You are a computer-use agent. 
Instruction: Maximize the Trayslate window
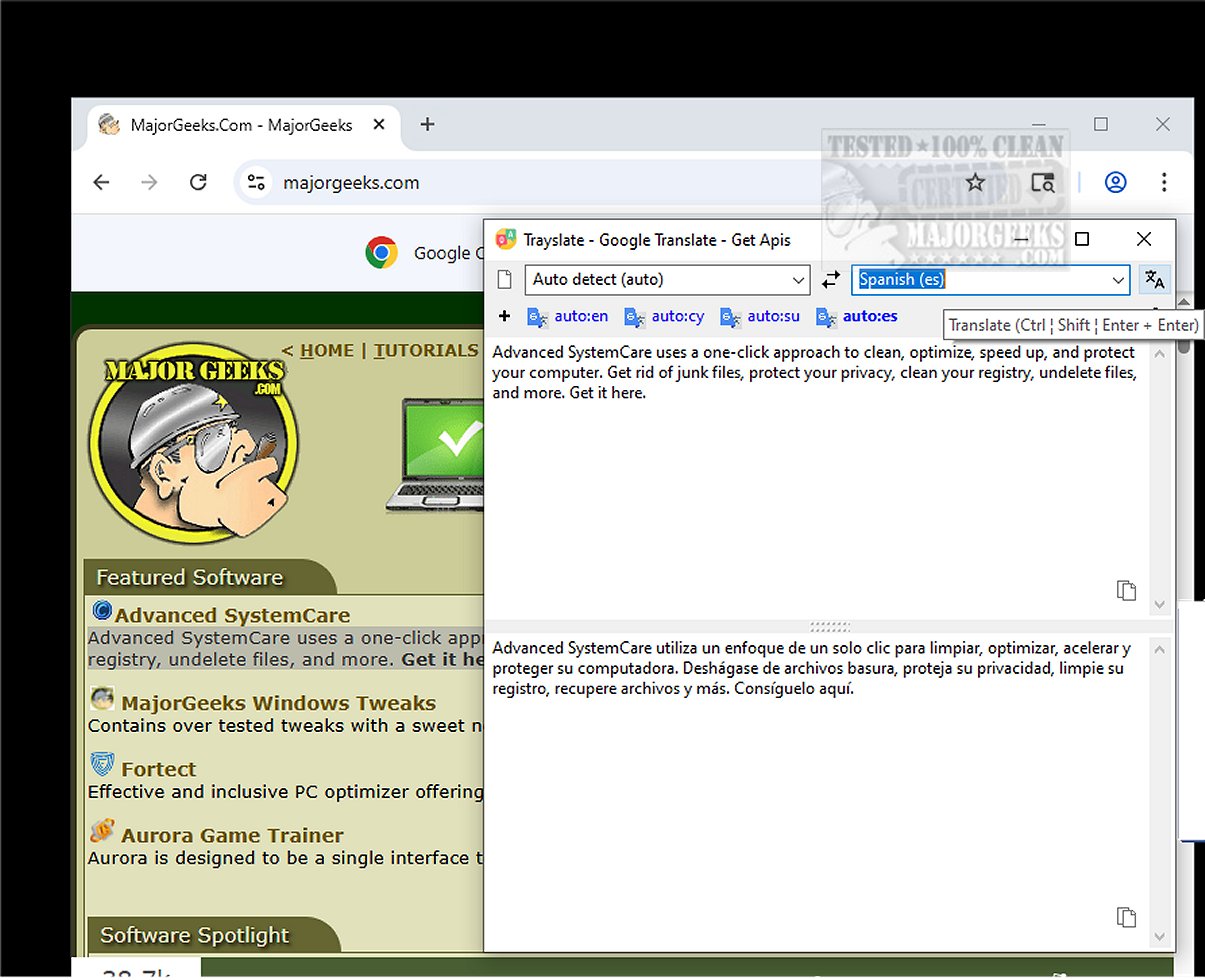tap(1081, 239)
